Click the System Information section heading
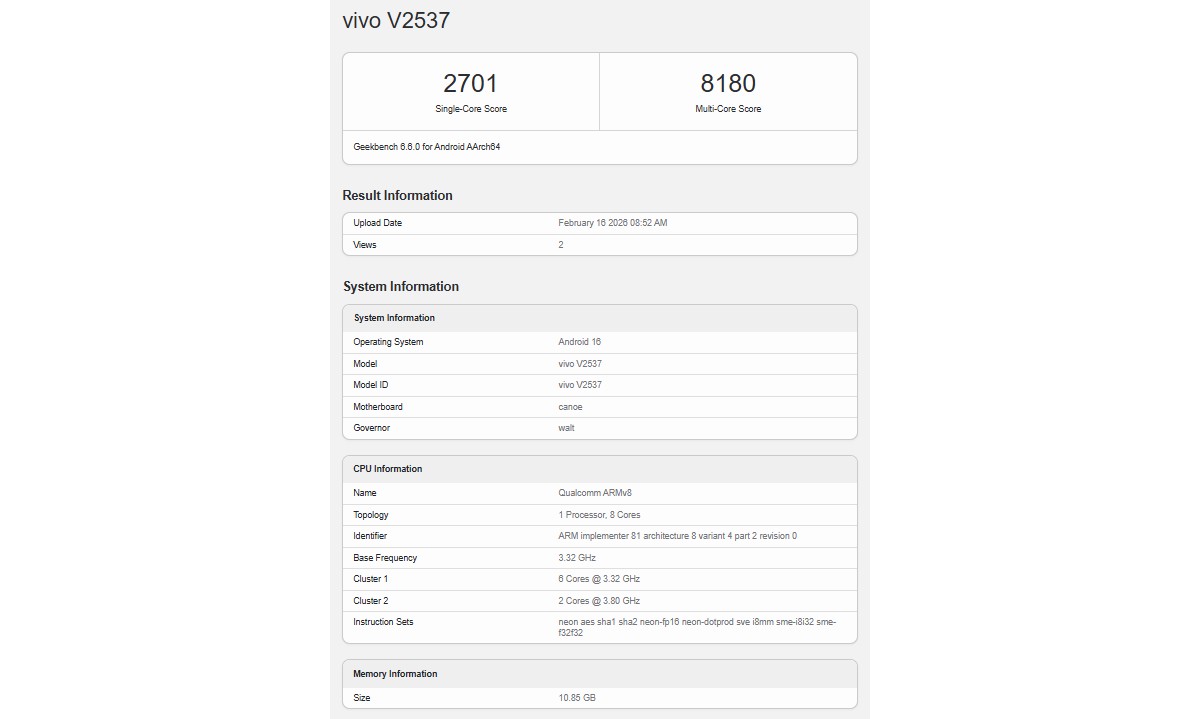 coord(401,286)
